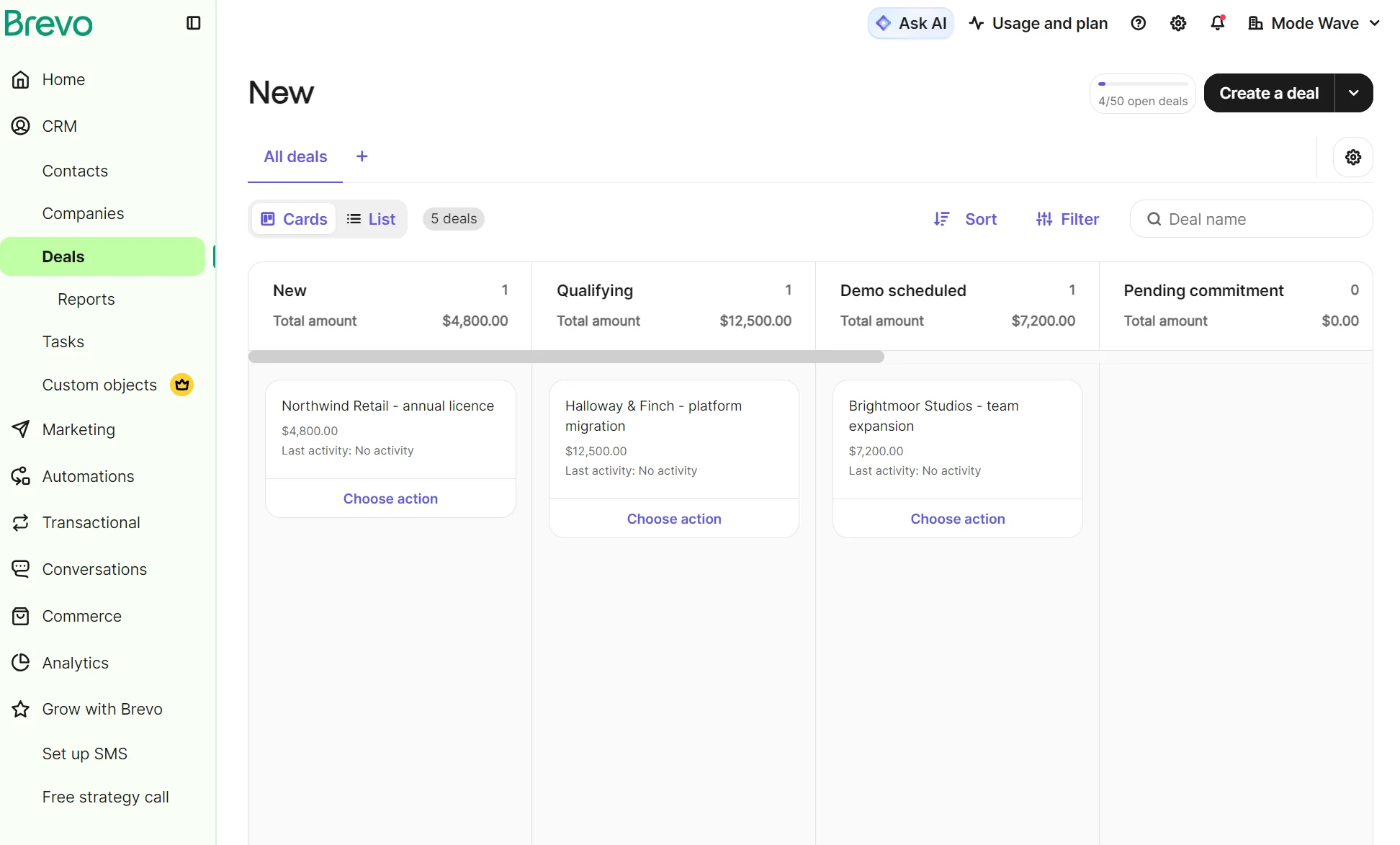1400x845 pixels.
Task: Click the horizontal pipeline scrollbar
Action: click(566, 357)
